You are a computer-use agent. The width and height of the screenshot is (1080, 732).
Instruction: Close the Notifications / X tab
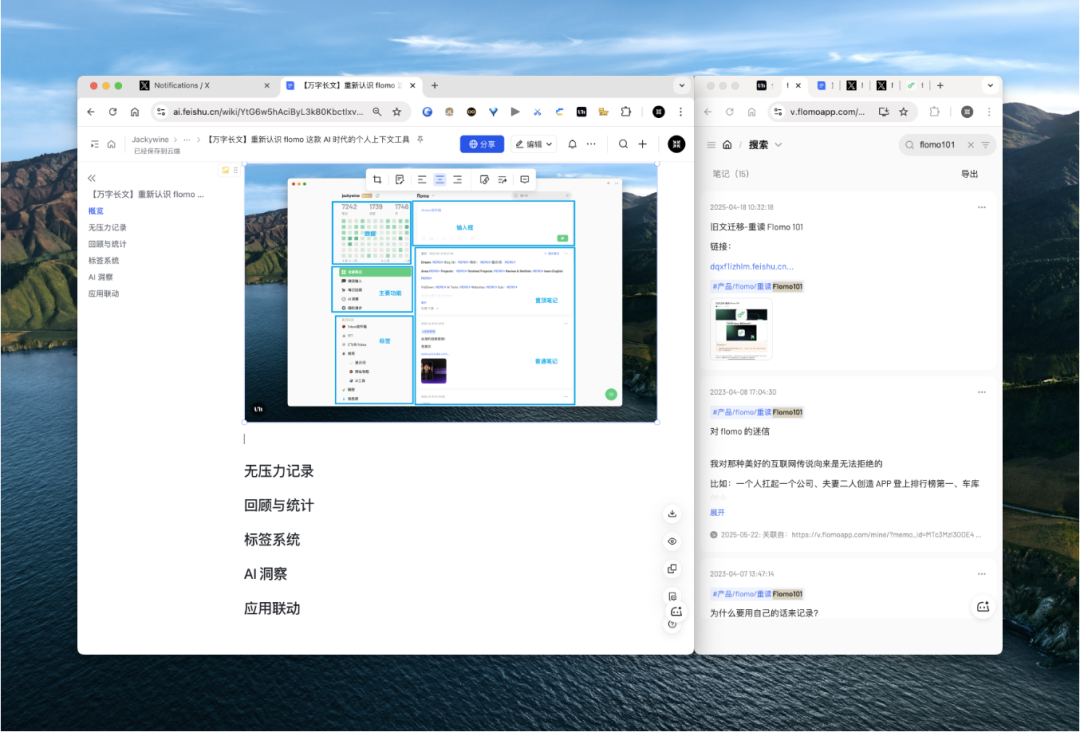coord(267,85)
